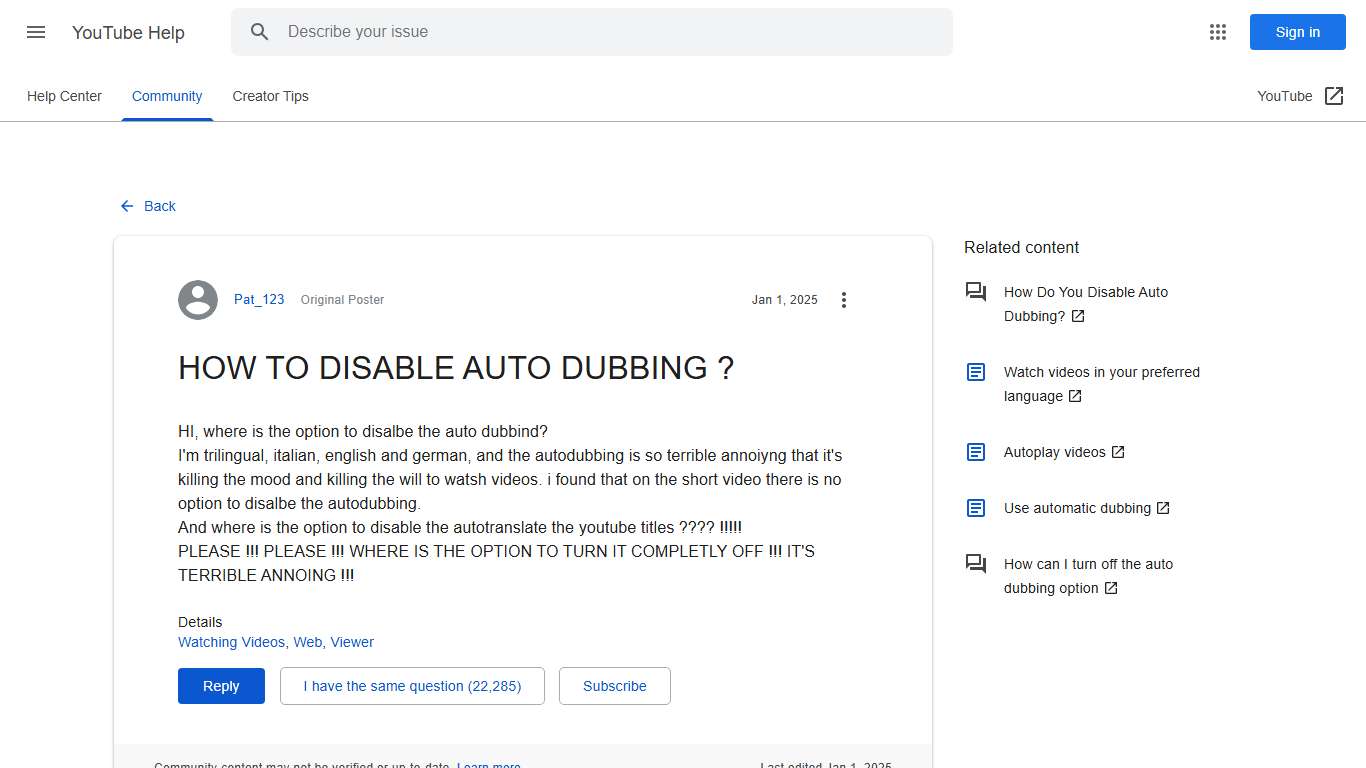Click the article icon next to Use automatic dubbing
This screenshot has width=1366, height=768.
[x=975, y=508]
